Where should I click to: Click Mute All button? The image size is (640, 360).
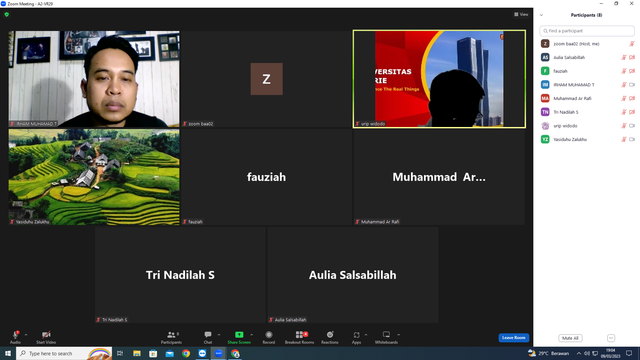(570, 338)
